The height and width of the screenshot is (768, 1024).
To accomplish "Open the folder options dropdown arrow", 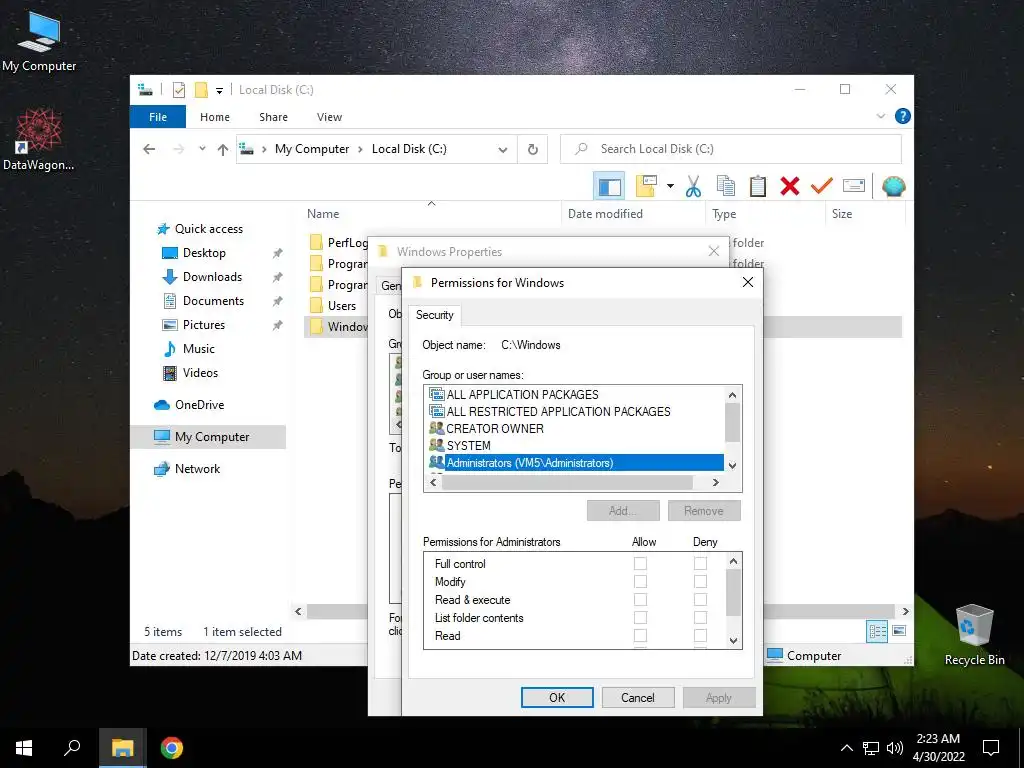I will coord(670,187).
